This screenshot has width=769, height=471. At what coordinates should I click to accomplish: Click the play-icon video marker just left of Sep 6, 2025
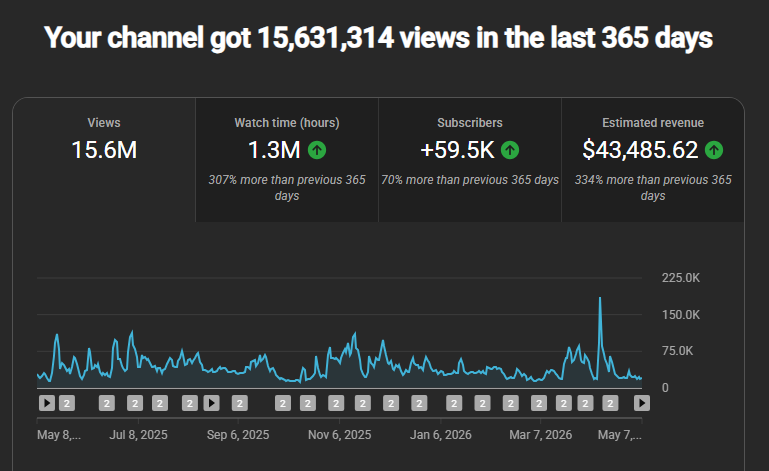tap(211, 403)
